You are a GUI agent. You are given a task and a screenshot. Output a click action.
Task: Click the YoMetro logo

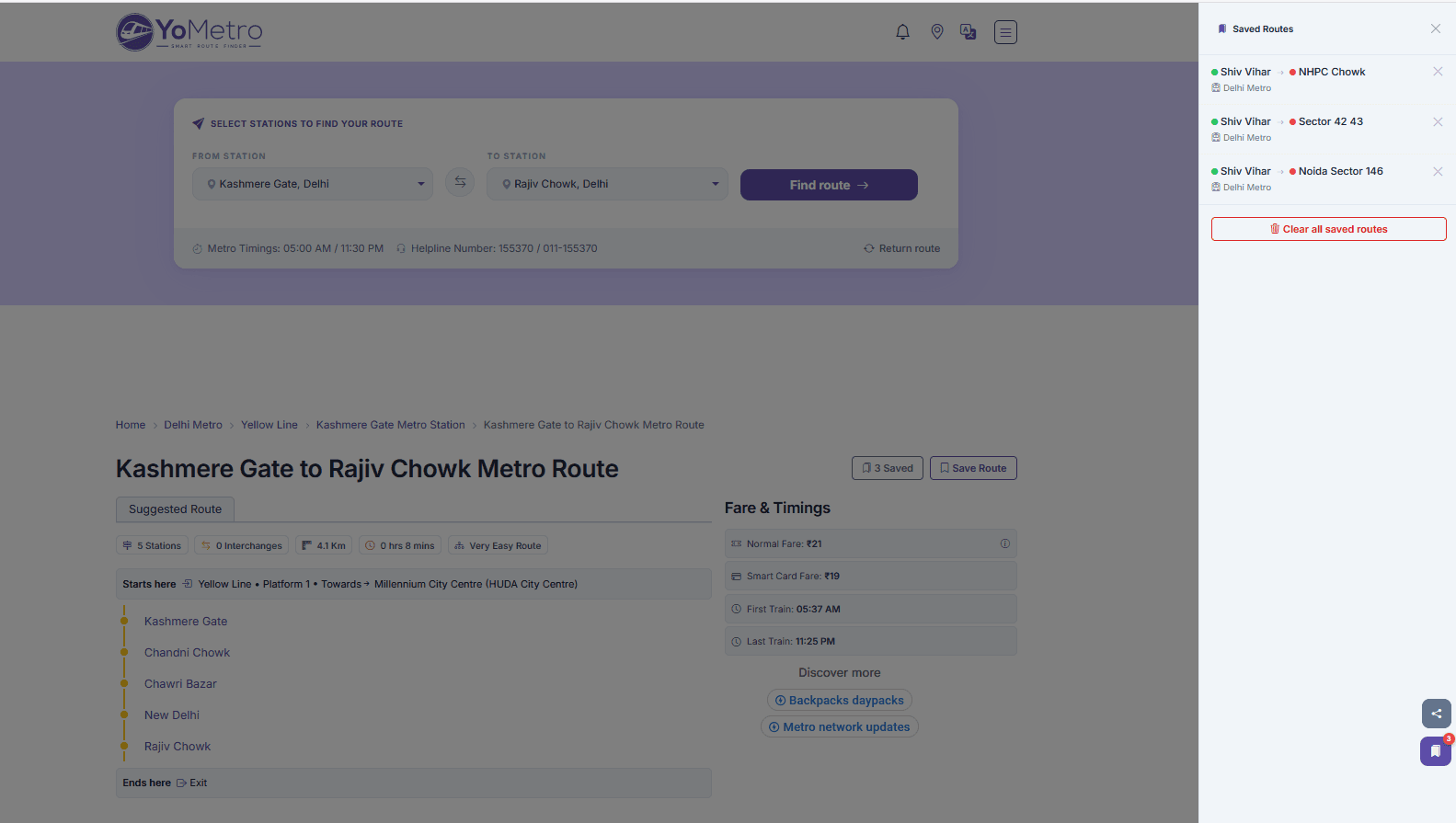pyautogui.click(x=189, y=32)
